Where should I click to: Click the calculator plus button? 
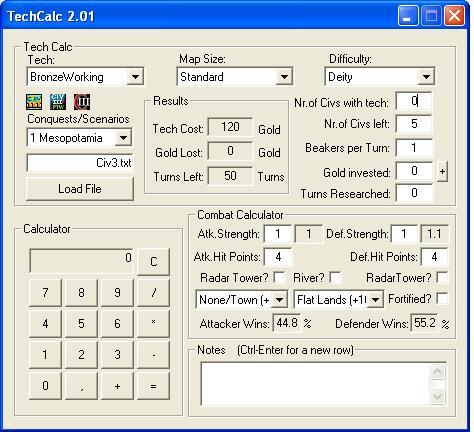pos(117,386)
